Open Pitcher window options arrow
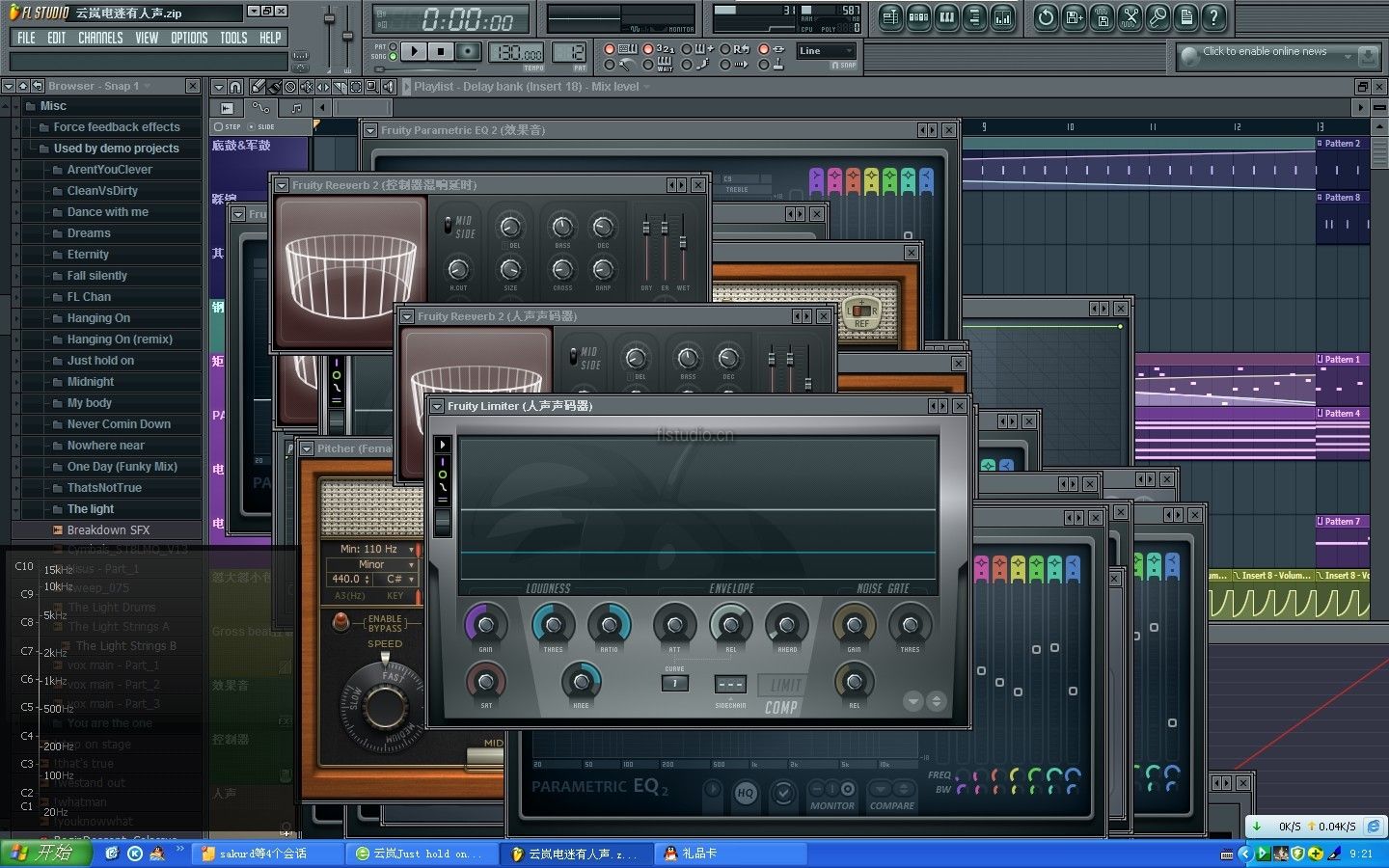 (307, 448)
